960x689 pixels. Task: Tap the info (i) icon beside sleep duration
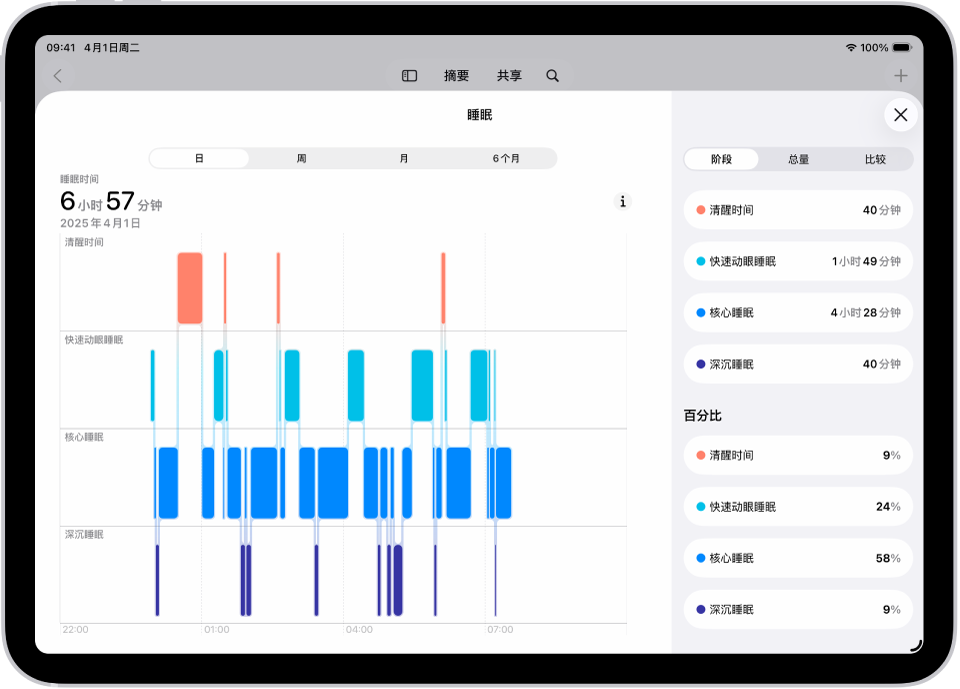622,201
